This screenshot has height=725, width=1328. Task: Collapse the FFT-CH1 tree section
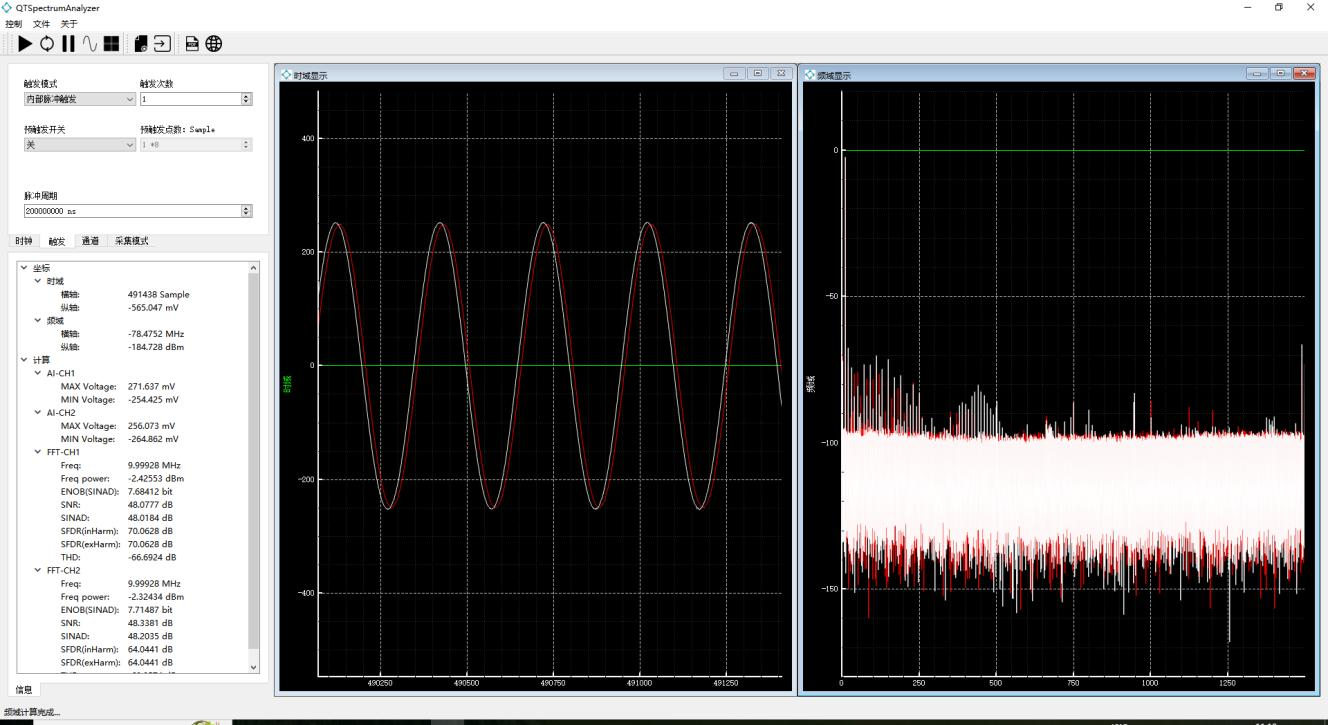[38, 452]
